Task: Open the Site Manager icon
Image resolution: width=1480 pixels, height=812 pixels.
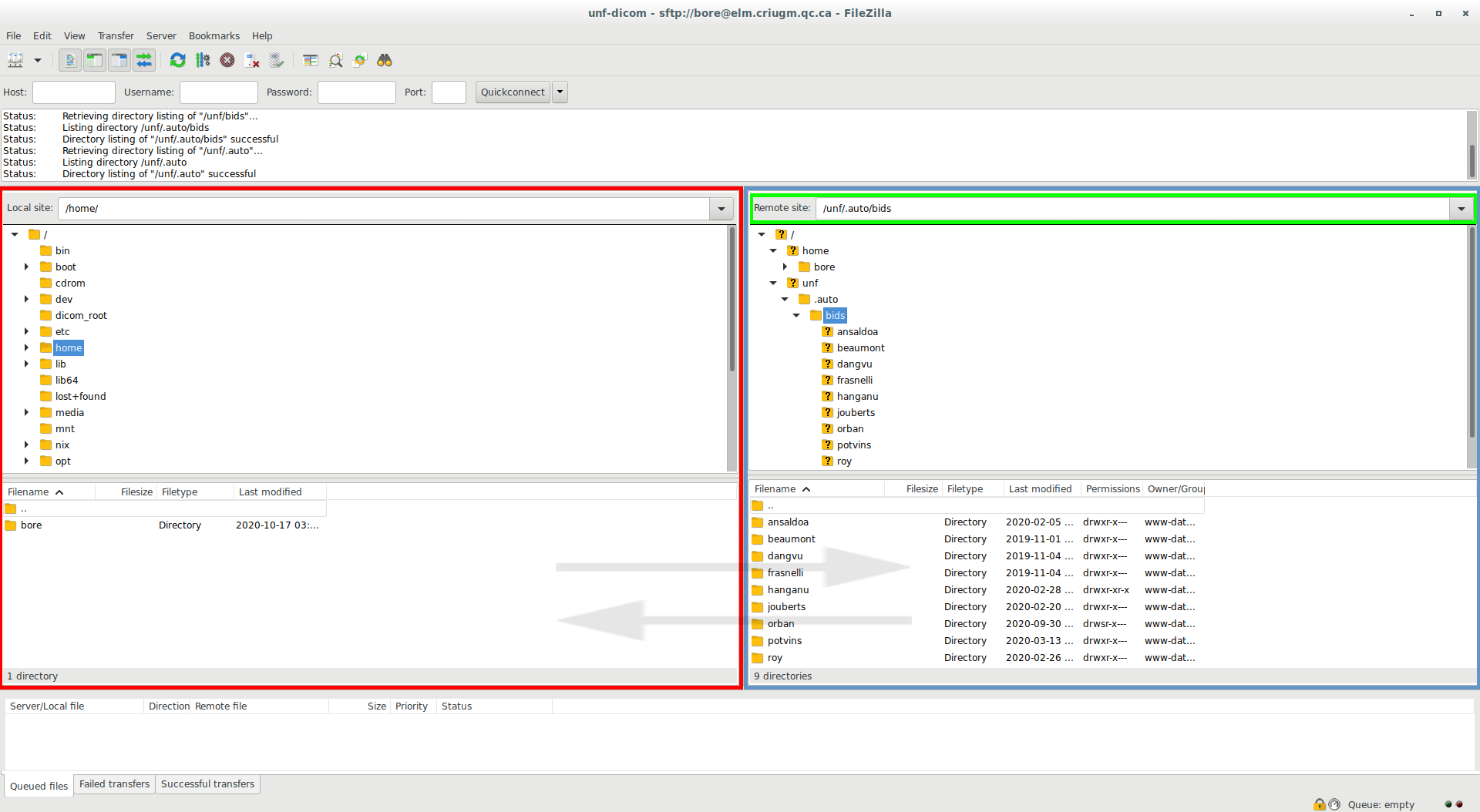Action: (x=15, y=60)
